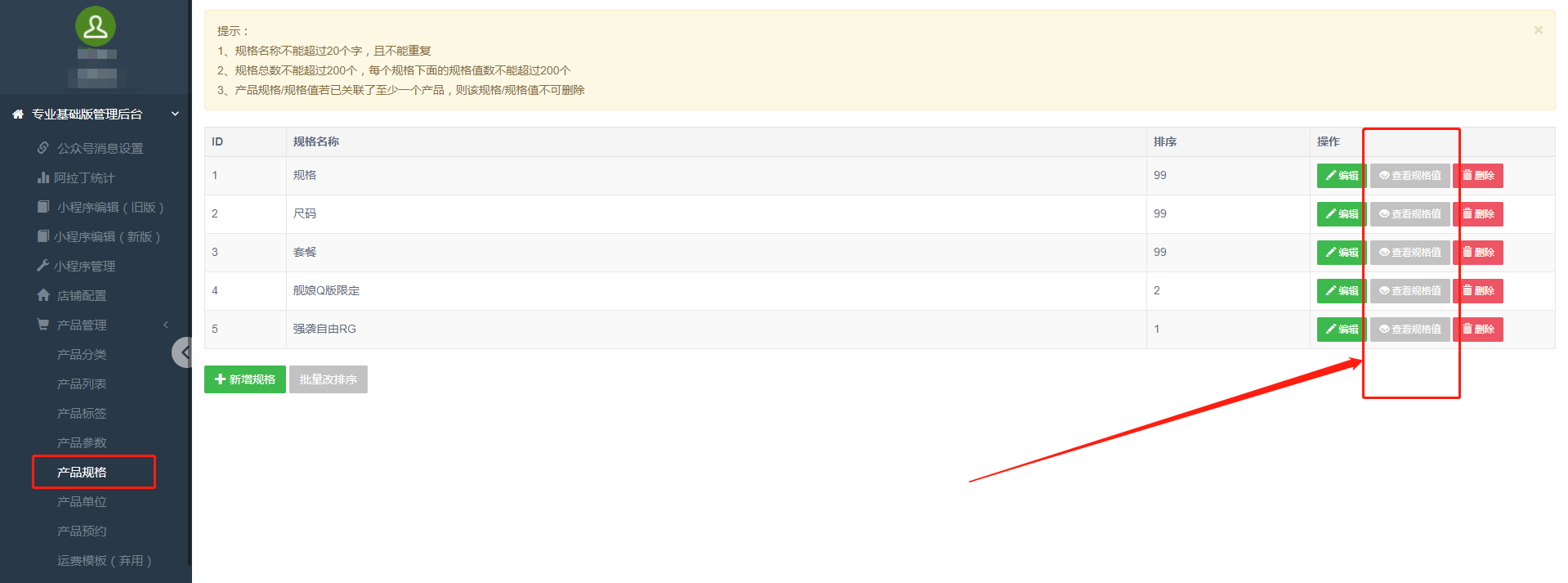Screen dimensions: 1568x583
Task: Click the 批量改排序 button
Action: [328, 379]
